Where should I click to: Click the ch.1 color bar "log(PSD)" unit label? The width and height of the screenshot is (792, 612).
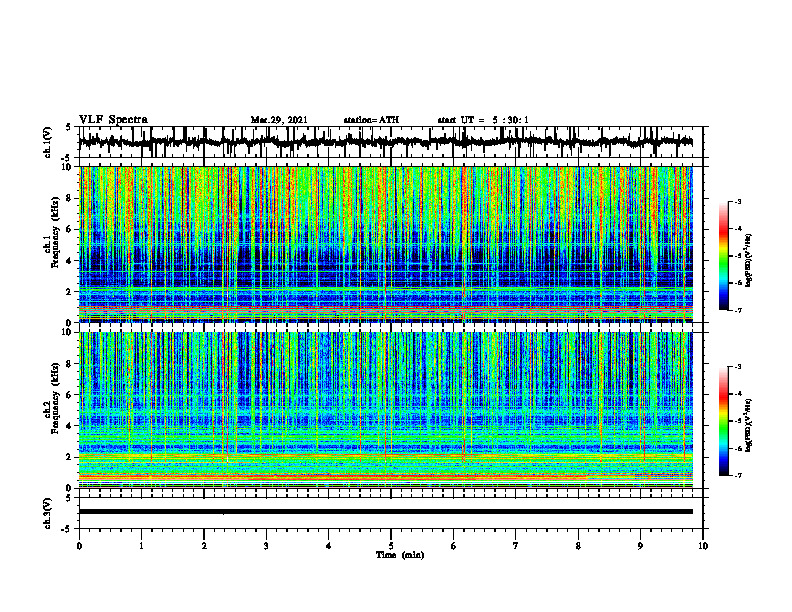pyautogui.click(x=749, y=261)
